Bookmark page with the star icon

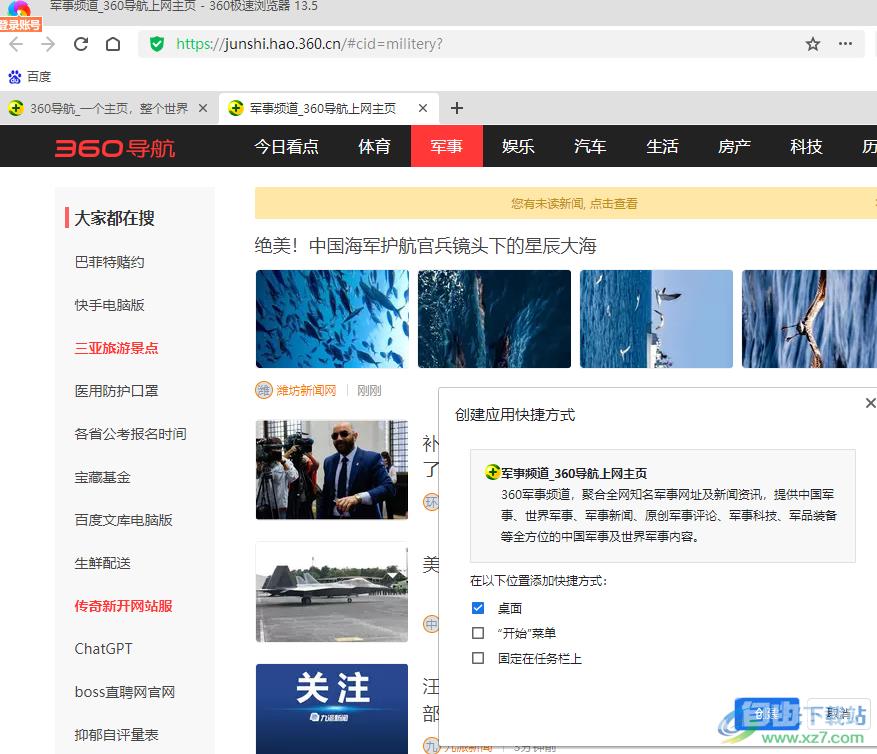pos(813,44)
